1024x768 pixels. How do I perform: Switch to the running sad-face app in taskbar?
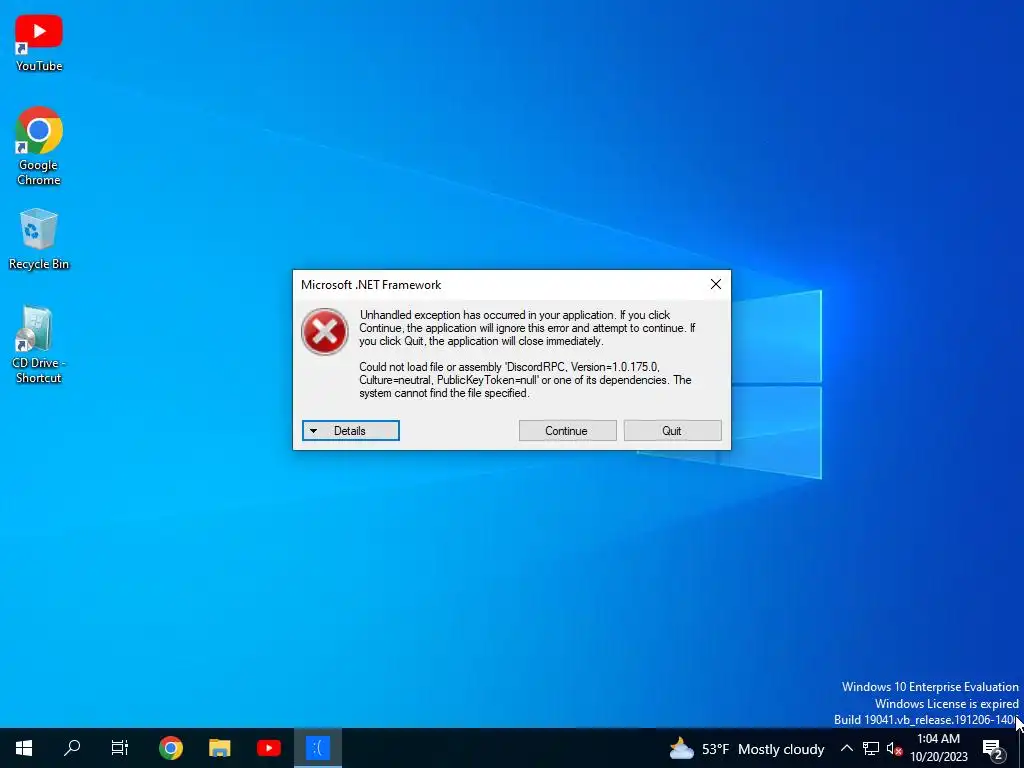318,748
